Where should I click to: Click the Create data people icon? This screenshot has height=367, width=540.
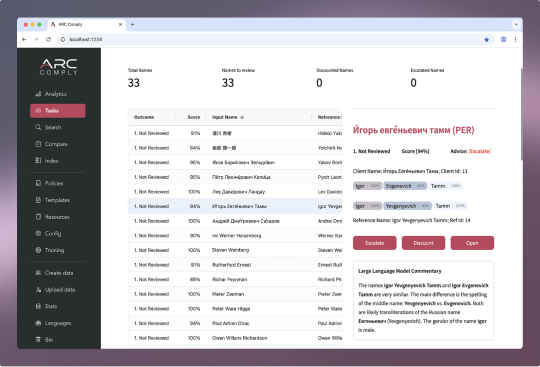[38, 273]
